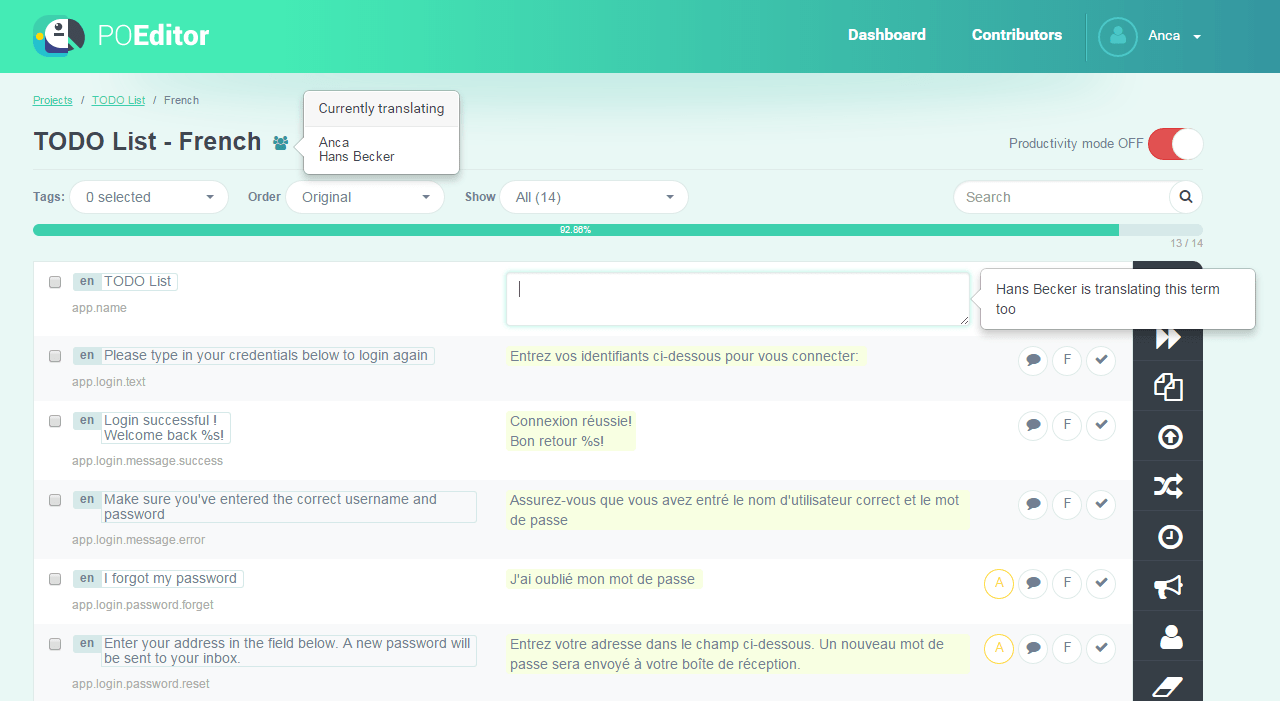Switch to the Dashboard page

(886, 35)
